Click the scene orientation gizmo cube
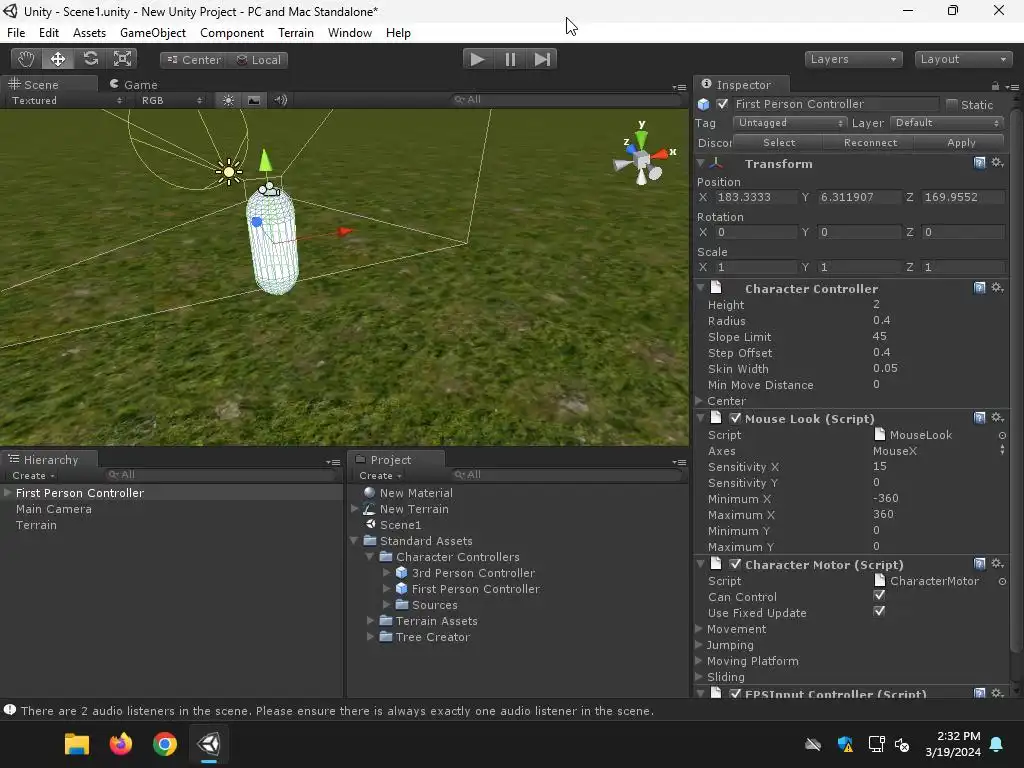This screenshot has width=1024, height=768. [x=641, y=159]
